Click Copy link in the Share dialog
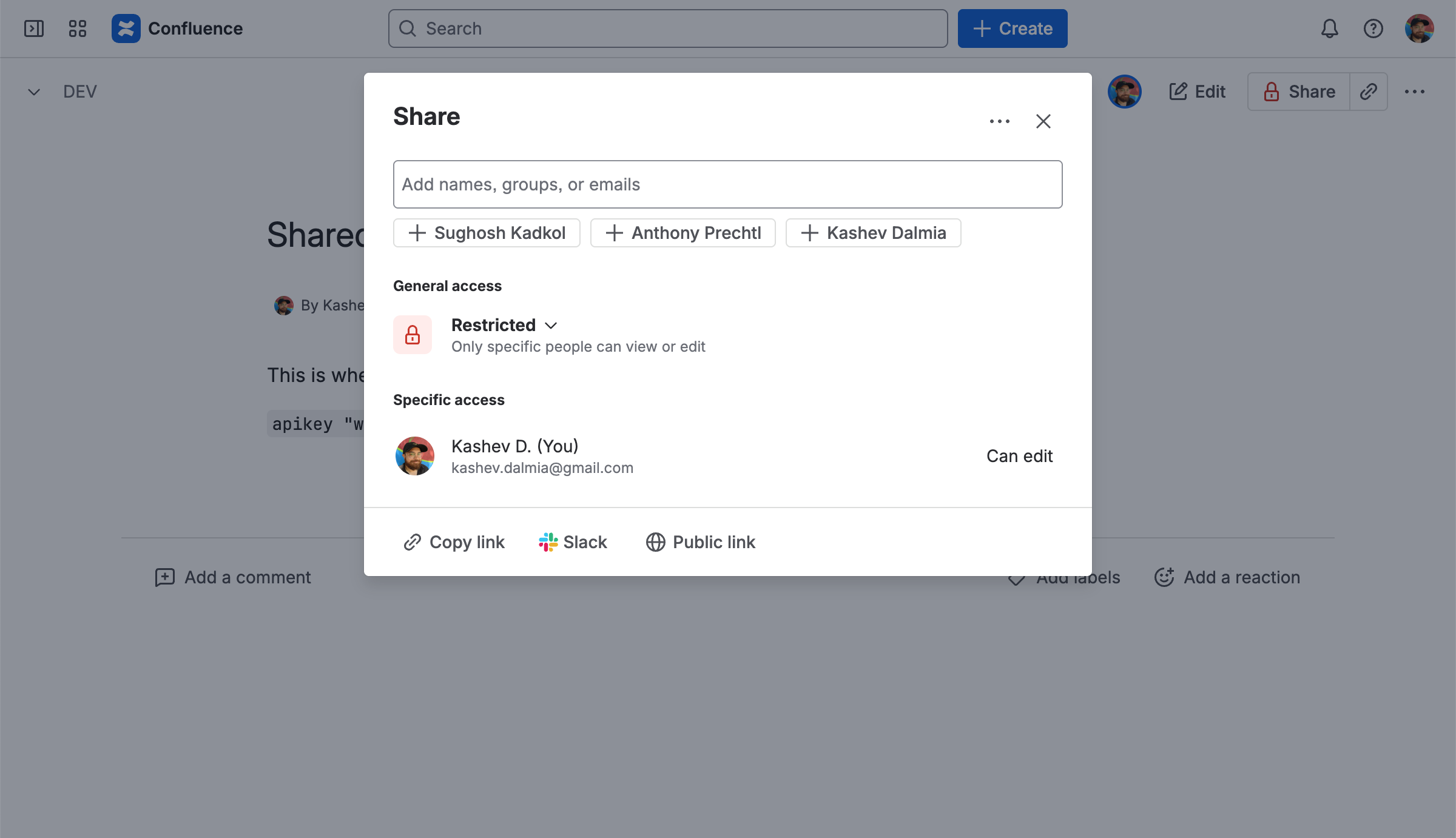 pos(454,542)
